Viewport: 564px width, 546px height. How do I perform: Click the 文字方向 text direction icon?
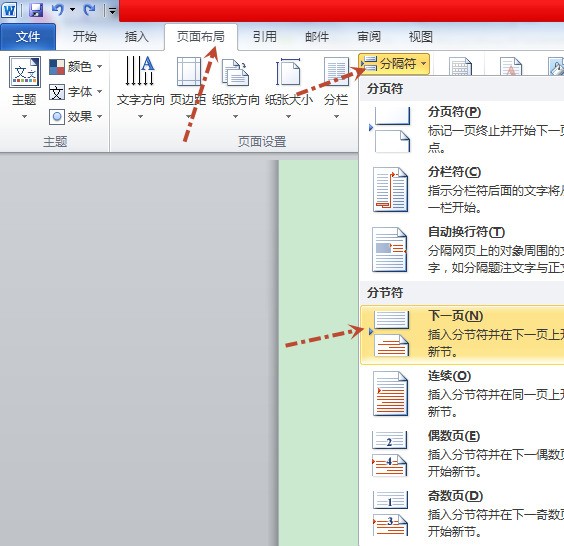[x=140, y=71]
